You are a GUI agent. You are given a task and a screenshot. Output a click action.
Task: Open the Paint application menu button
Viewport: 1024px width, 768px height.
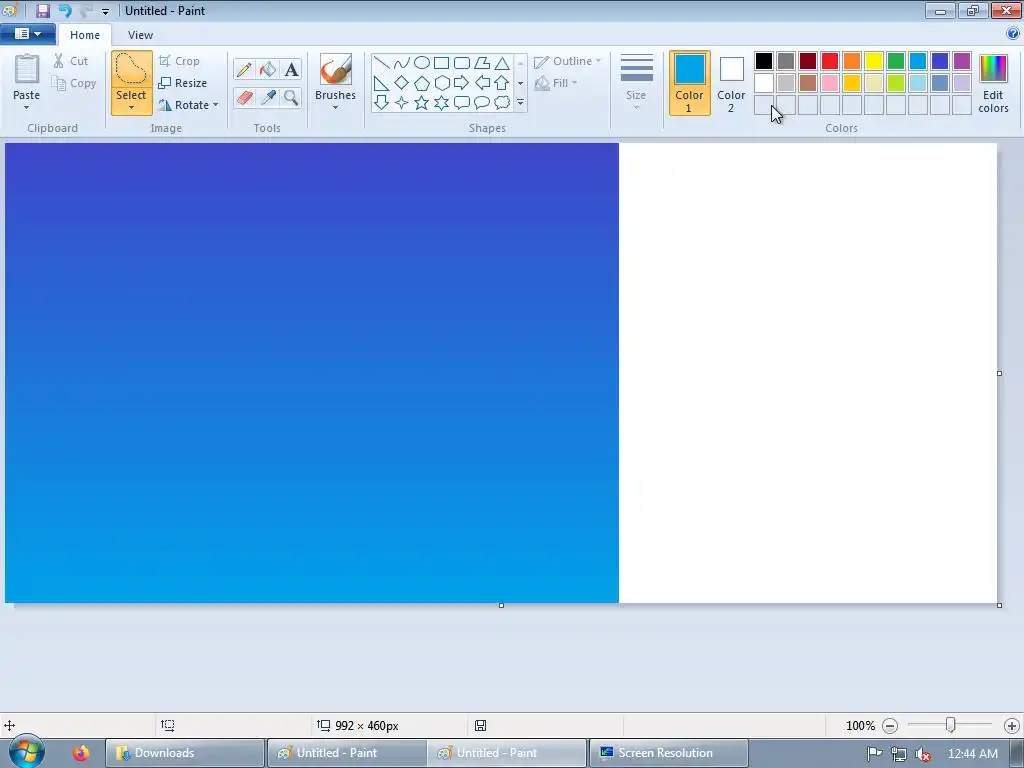pyautogui.click(x=27, y=34)
